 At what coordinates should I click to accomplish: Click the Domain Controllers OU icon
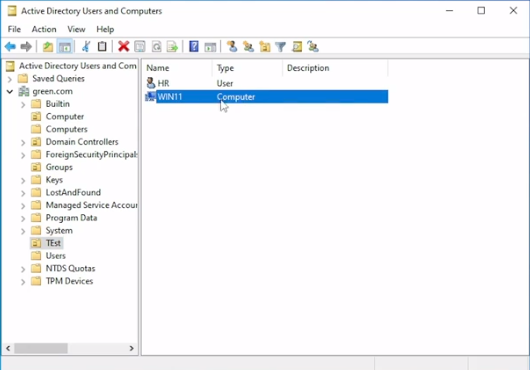coord(36,142)
